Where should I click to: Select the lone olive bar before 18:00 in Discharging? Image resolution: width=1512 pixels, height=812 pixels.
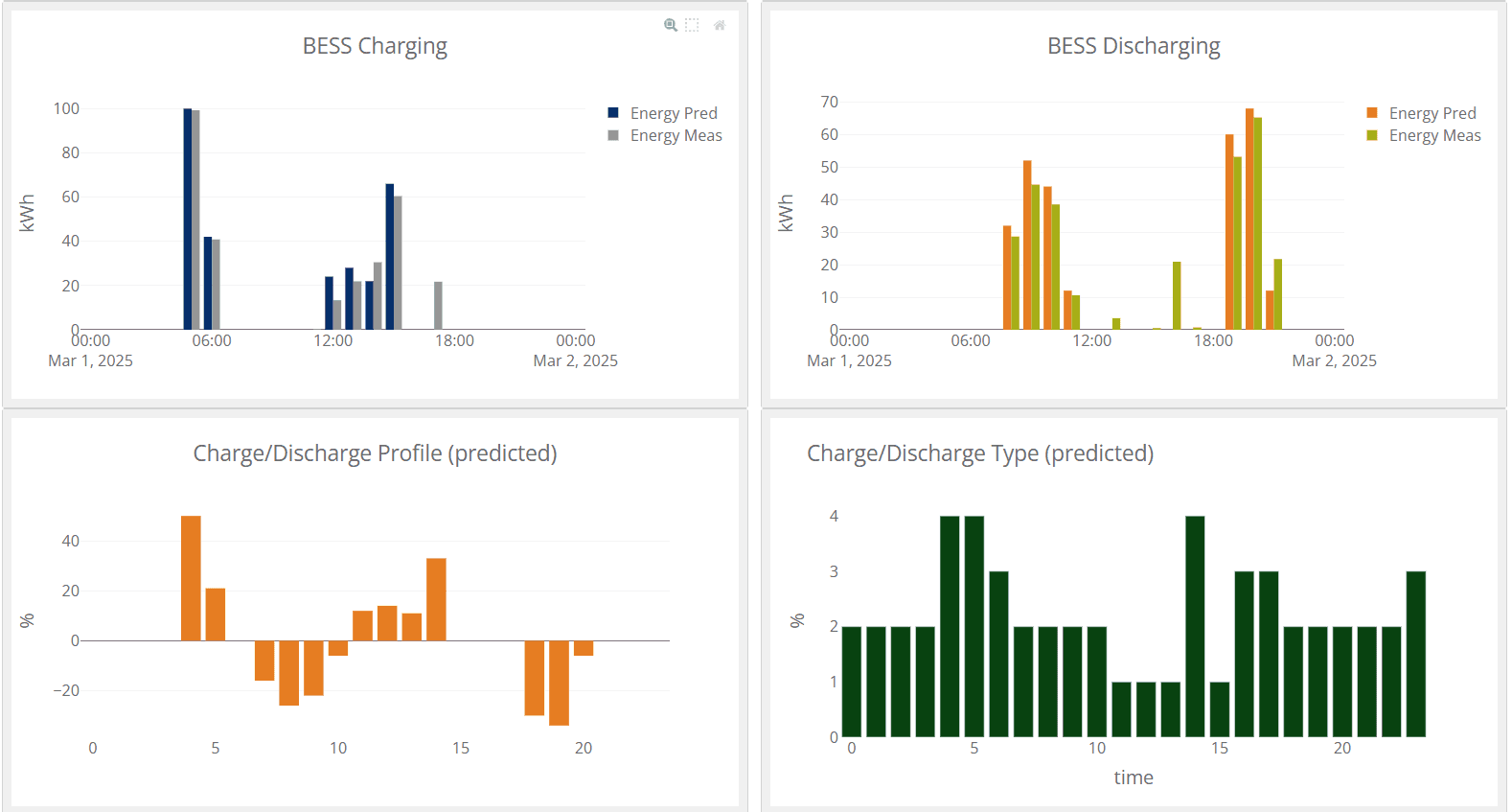1177,295
